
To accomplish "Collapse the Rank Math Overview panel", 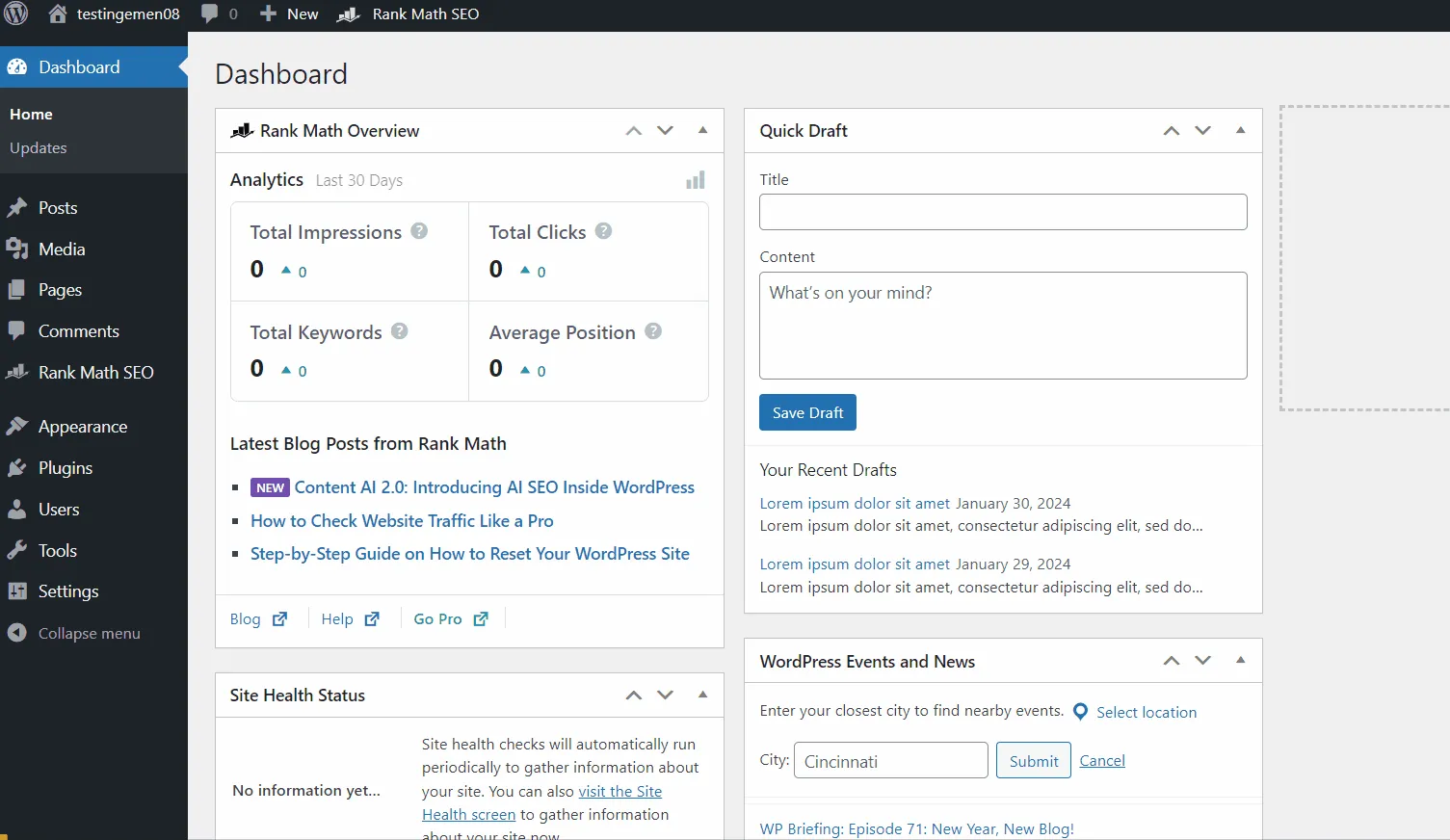I will [x=702, y=130].
